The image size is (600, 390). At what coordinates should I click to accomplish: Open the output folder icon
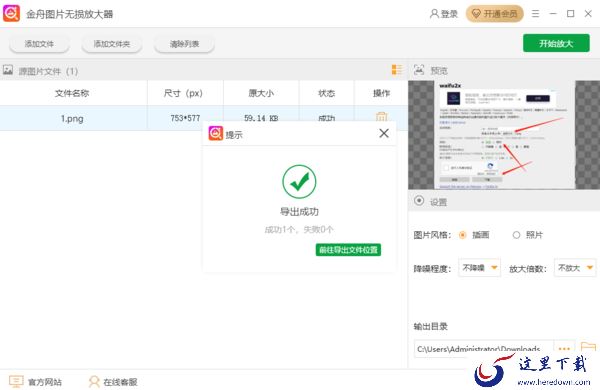[x=588, y=347]
